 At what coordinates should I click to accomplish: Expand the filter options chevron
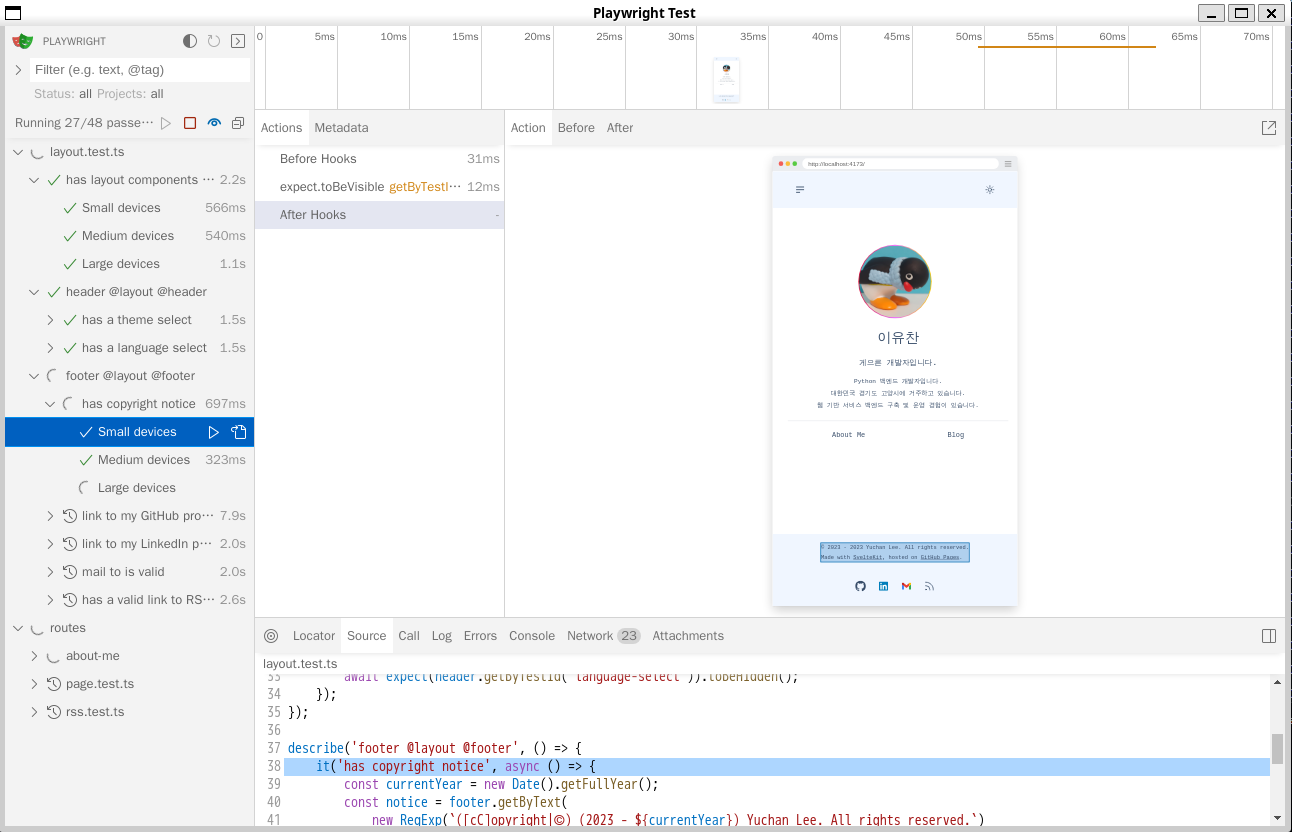[x=18, y=70]
